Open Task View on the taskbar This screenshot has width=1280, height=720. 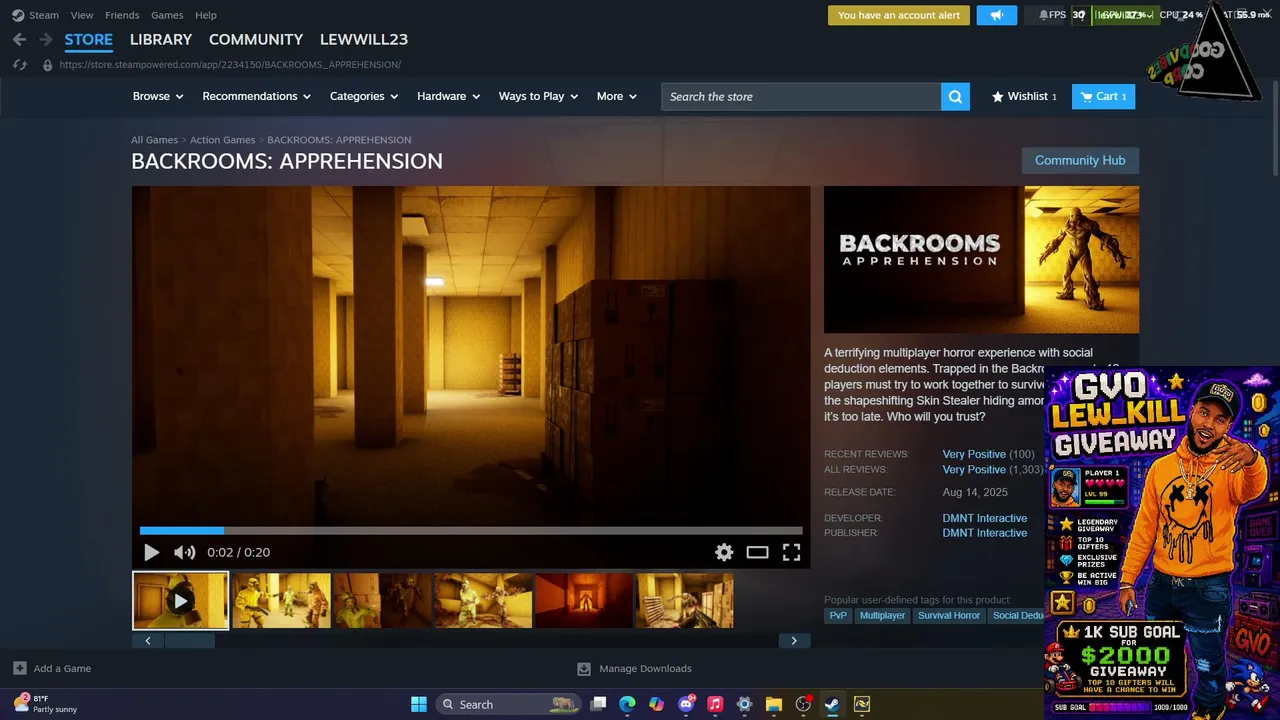click(x=598, y=704)
